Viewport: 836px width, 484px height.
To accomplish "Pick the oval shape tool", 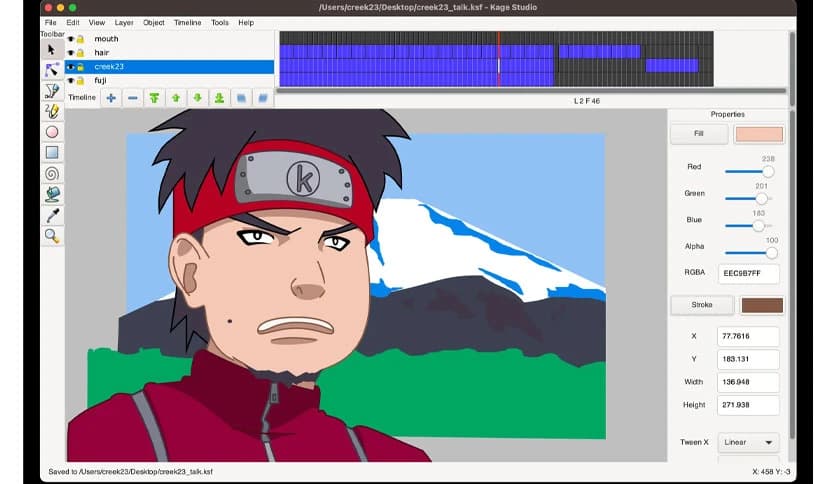I will [52, 132].
